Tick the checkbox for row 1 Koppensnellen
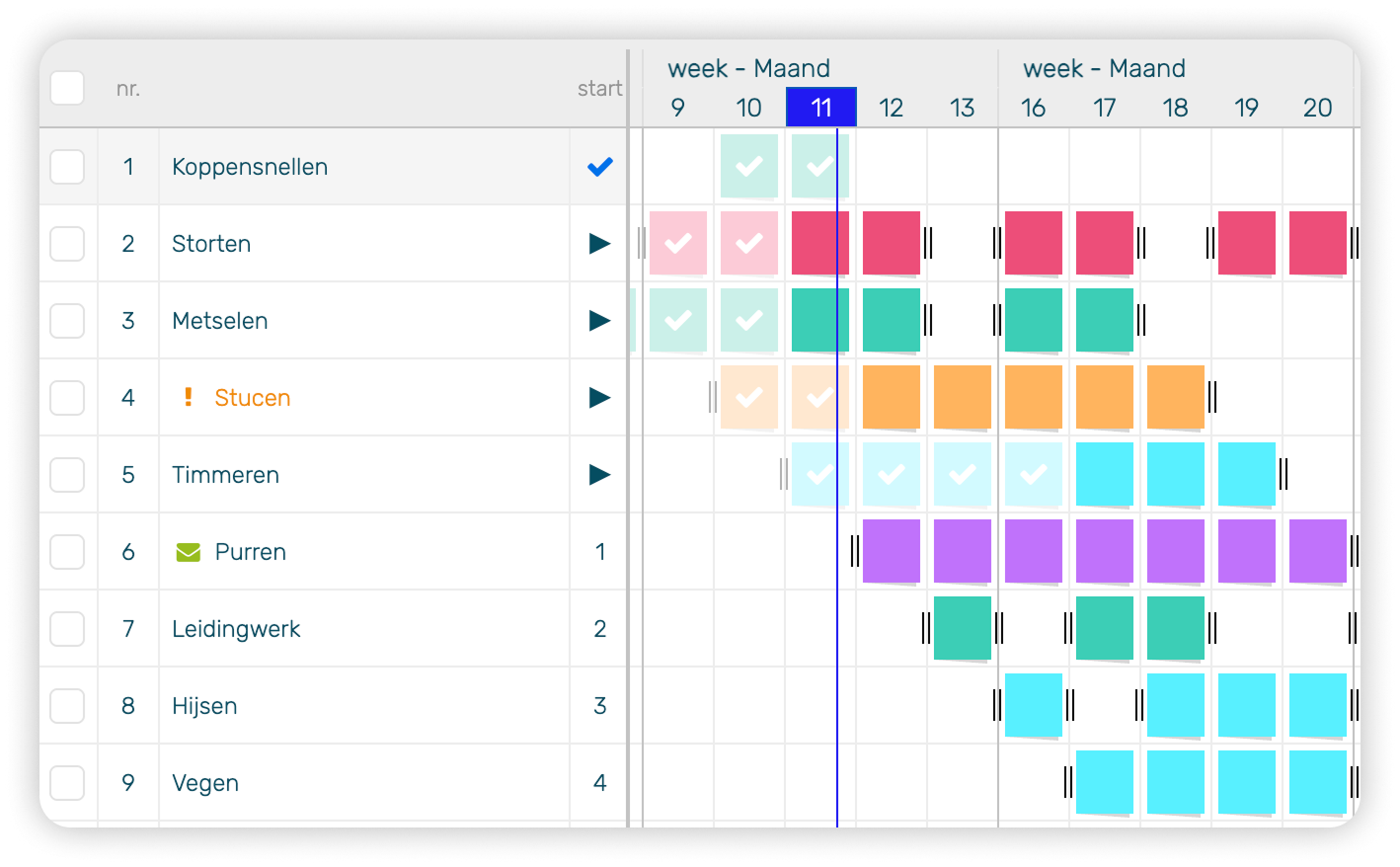1400x867 pixels. coord(67,167)
